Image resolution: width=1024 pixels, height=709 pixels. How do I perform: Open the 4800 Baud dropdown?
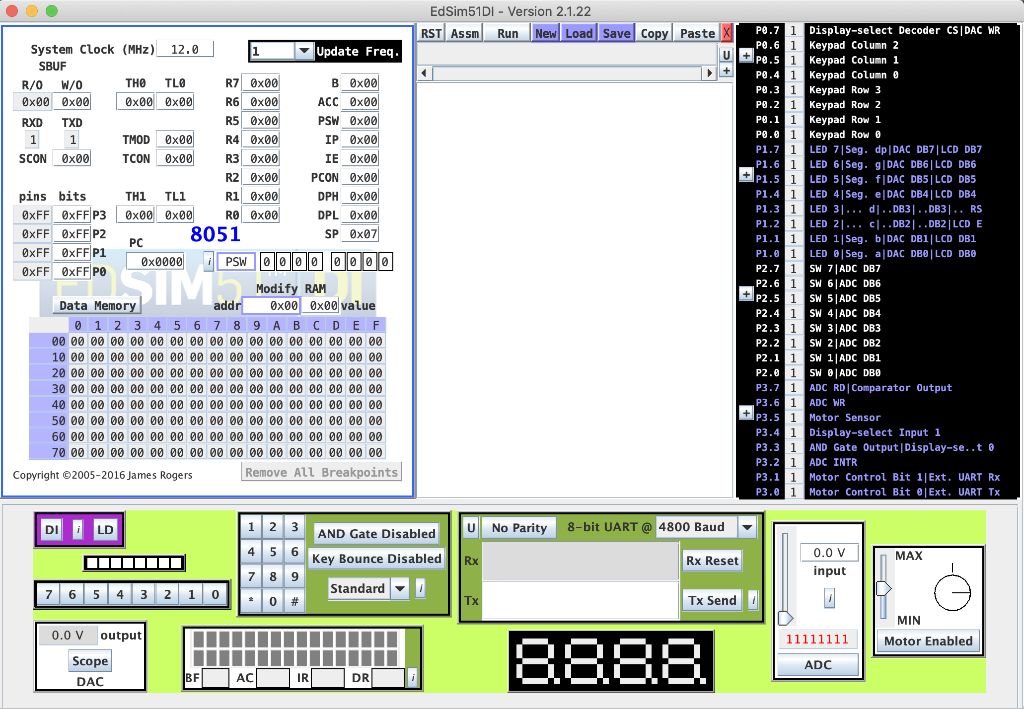(747, 527)
